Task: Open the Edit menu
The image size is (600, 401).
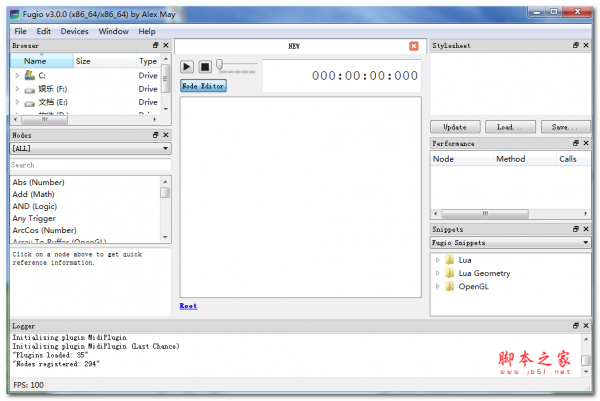Action: tap(44, 31)
